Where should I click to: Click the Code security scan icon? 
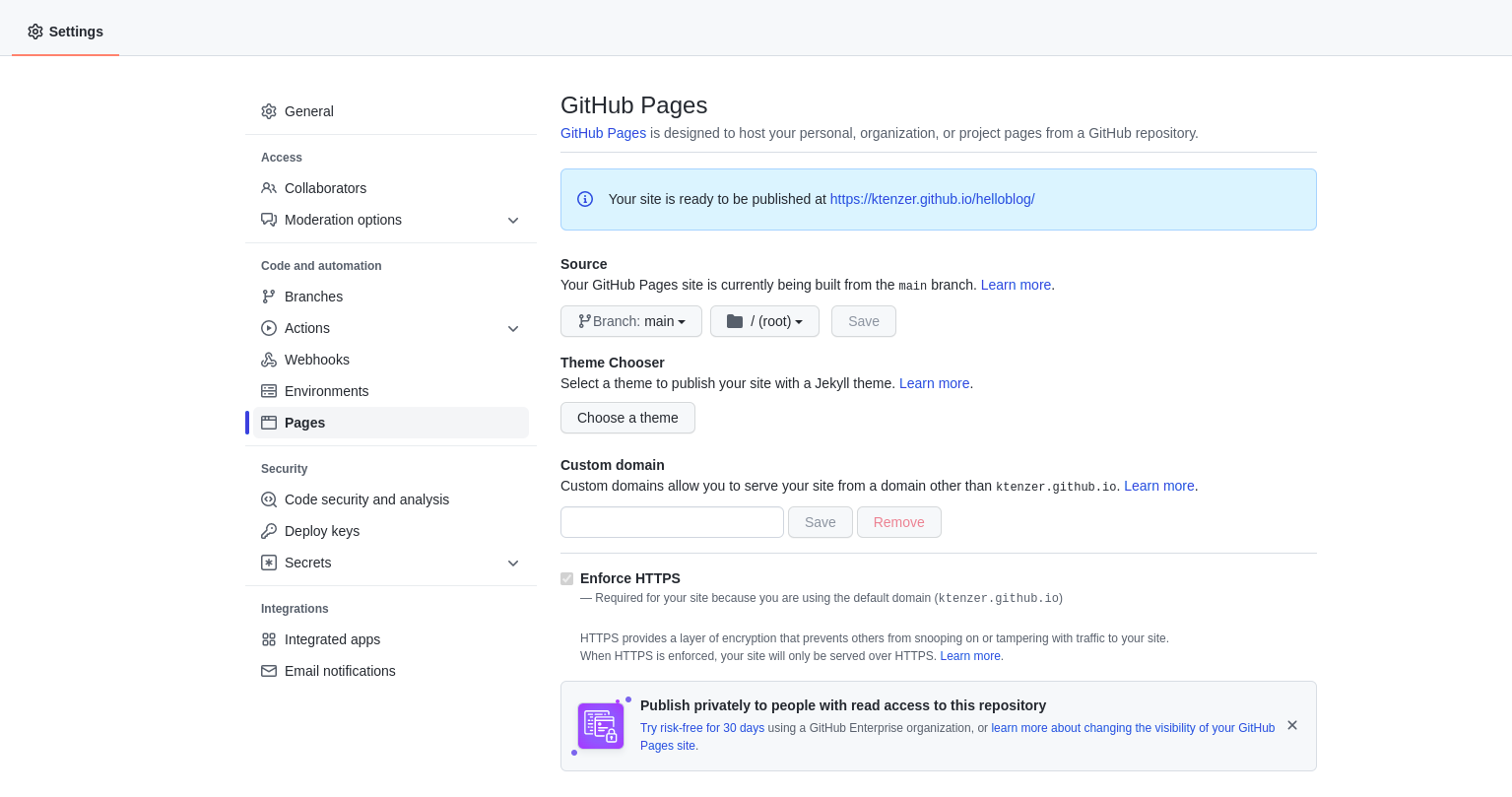point(269,499)
